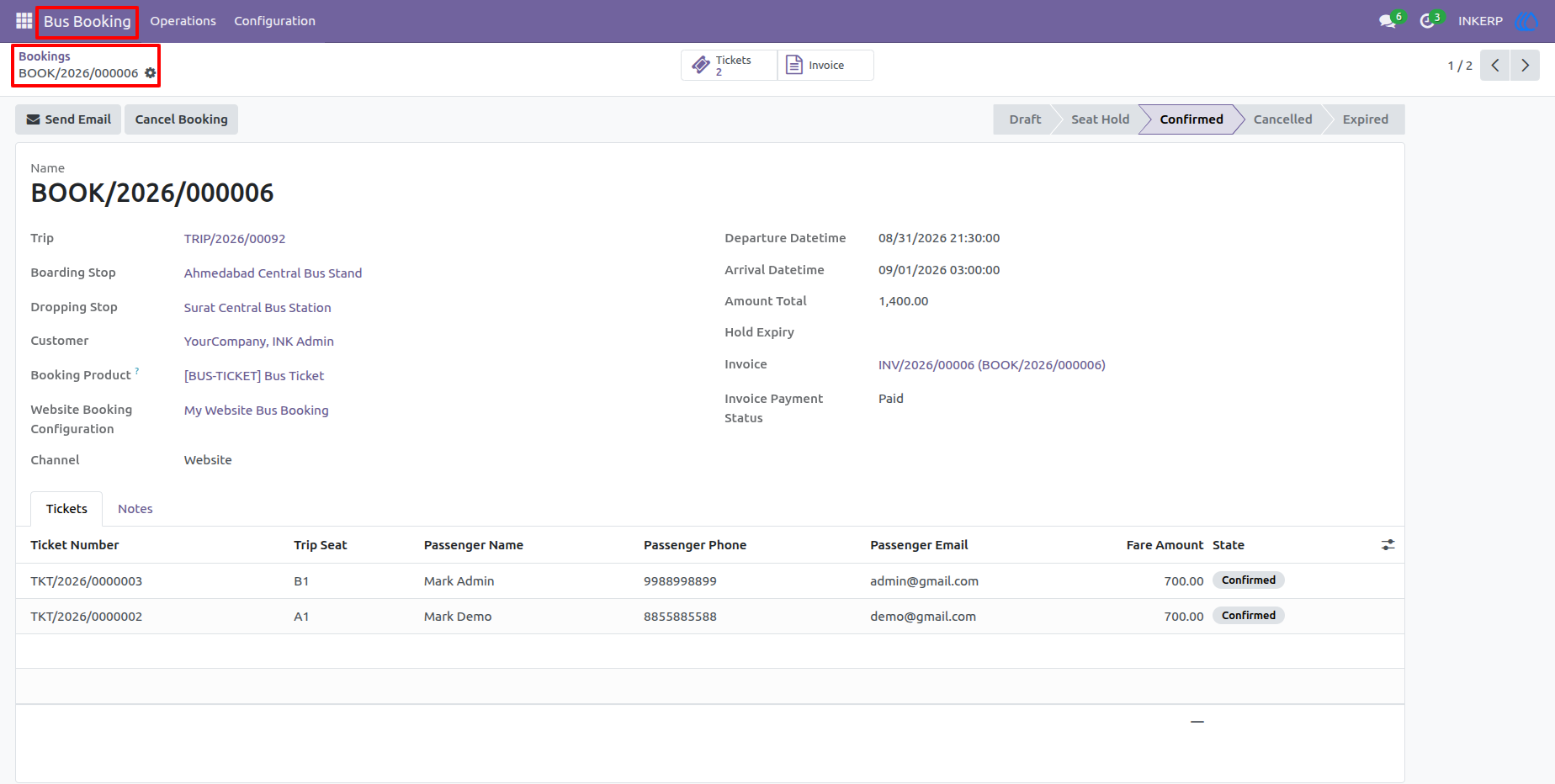1555x784 pixels.
Task: Go to previous booking record arrow
Action: [1495, 66]
